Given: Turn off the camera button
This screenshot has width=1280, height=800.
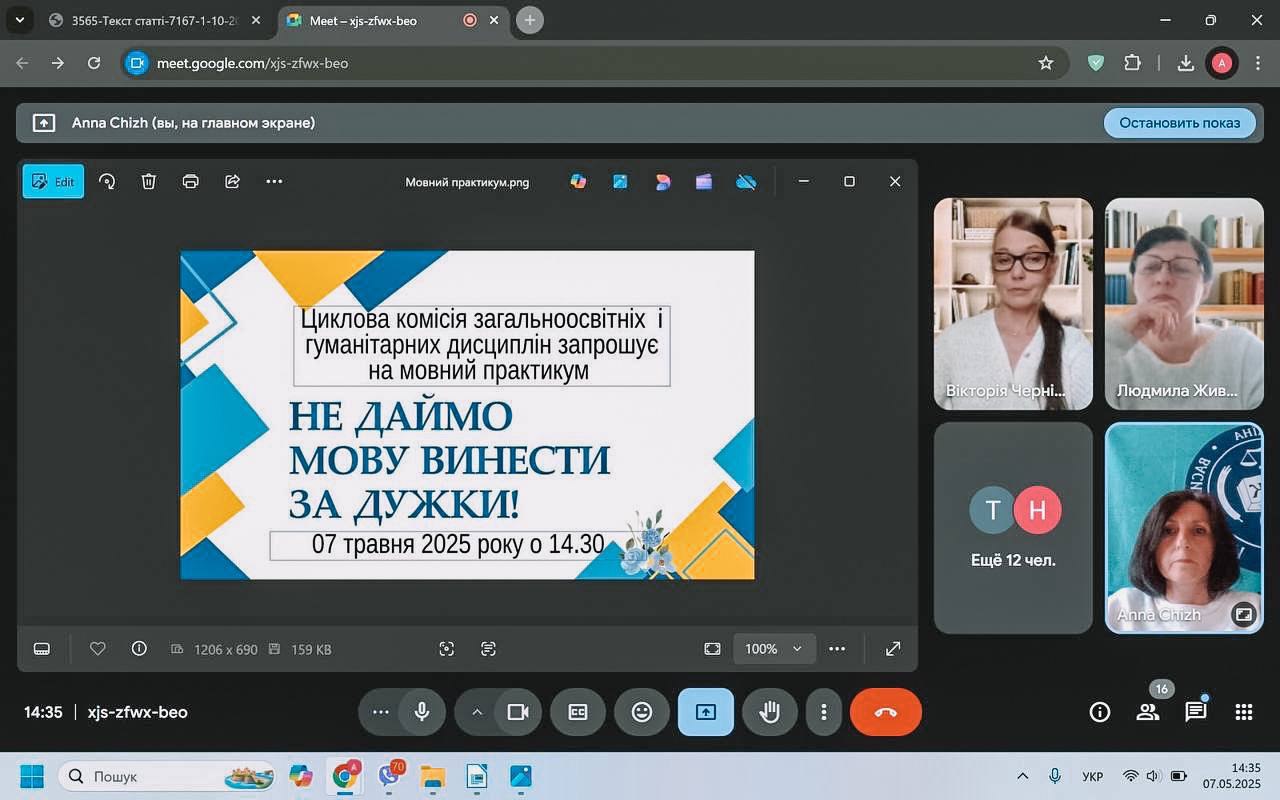Looking at the screenshot, I should pos(518,712).
